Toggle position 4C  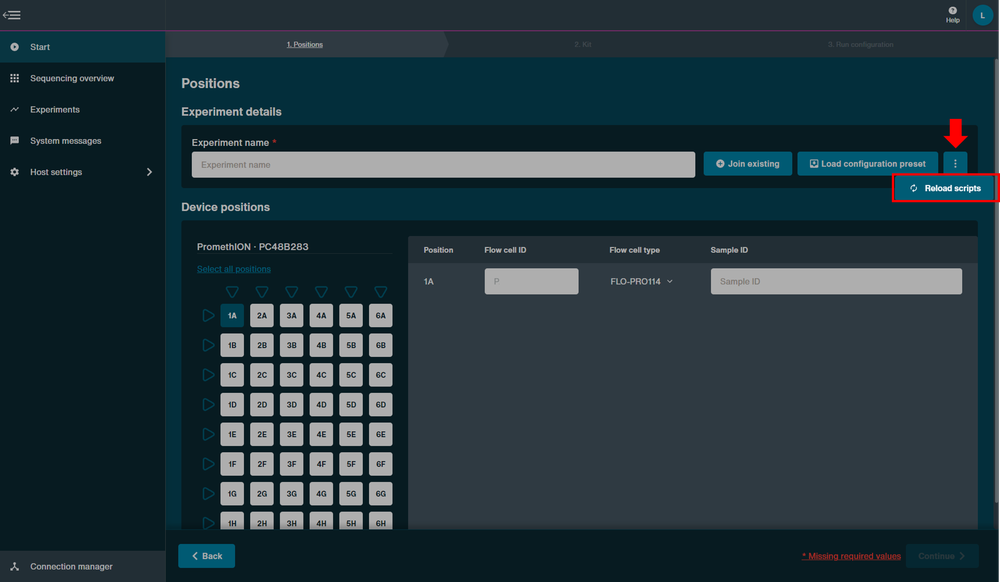point(321,375)
